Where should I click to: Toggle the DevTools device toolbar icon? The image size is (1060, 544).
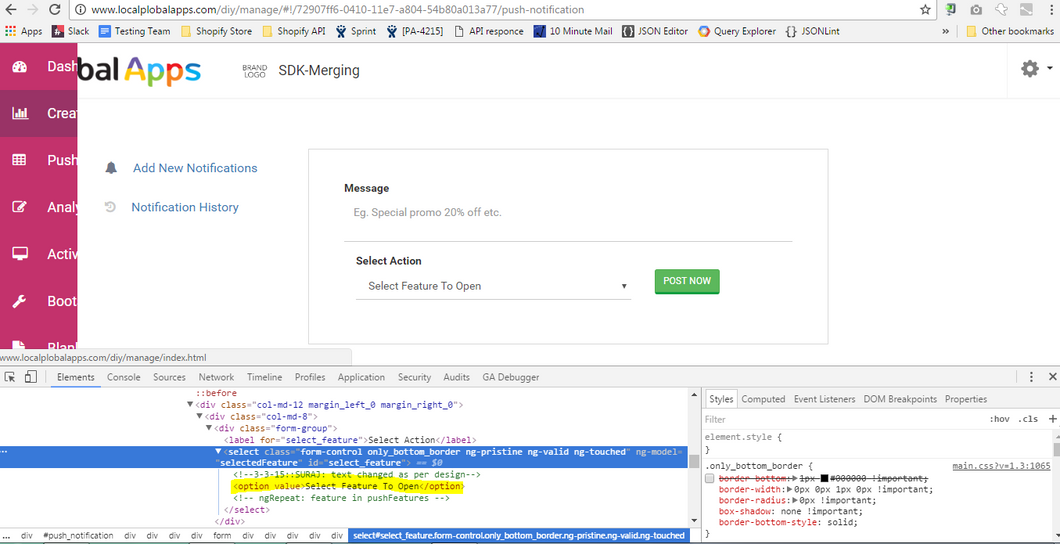tap(31, 377)
